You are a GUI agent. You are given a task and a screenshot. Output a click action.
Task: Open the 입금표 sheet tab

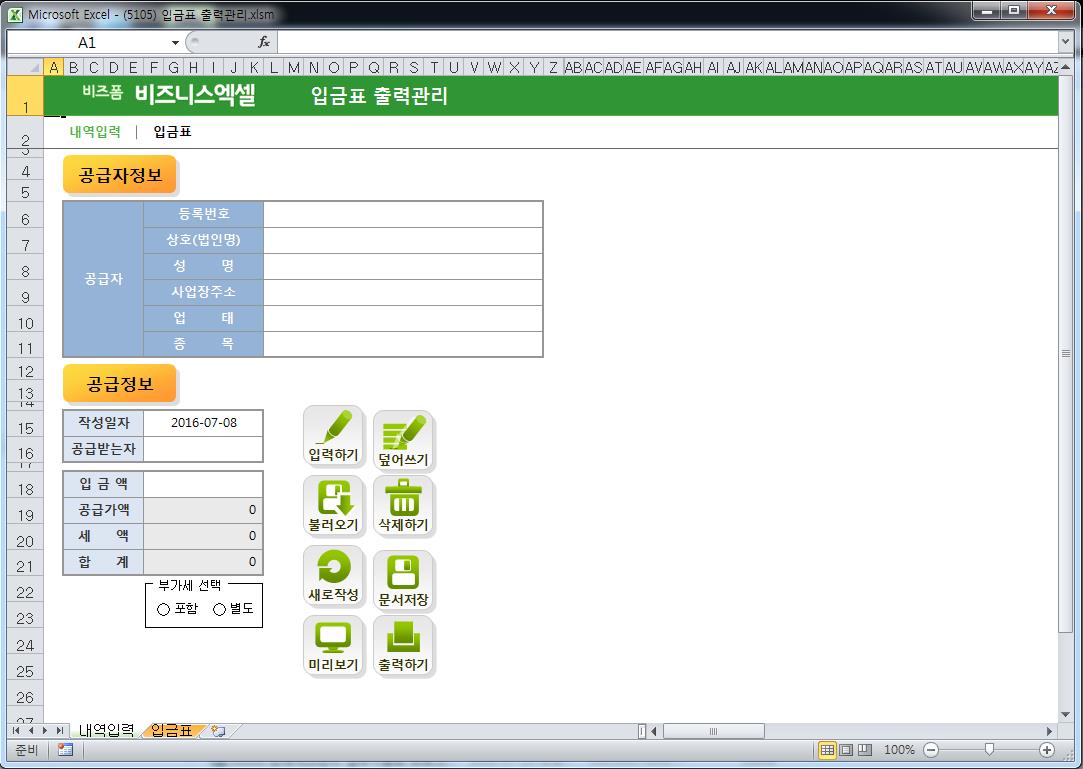(x=171, y=730)
